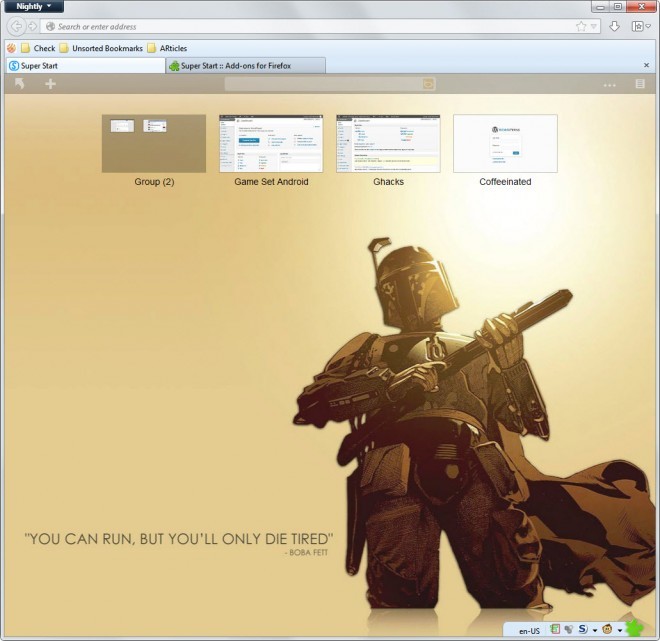Open the Group (2) thumbnail
660x641 pixels.
(154, 143)
